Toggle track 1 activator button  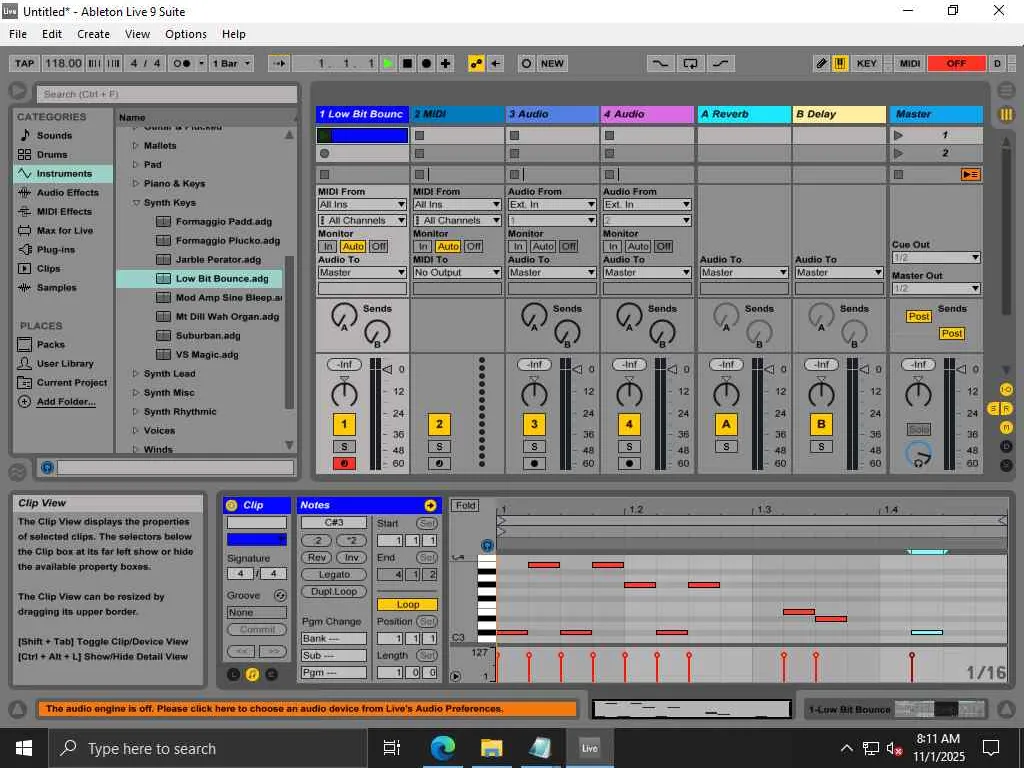(x=343, y=424)
